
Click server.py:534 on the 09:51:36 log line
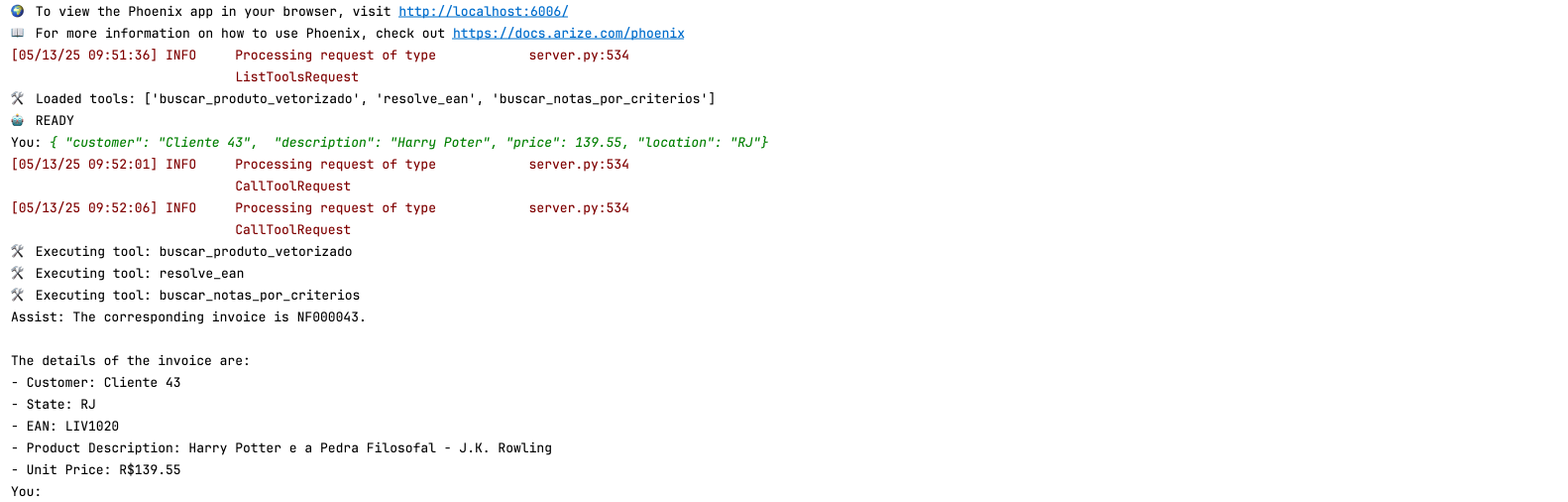click(x=579, y=56)
